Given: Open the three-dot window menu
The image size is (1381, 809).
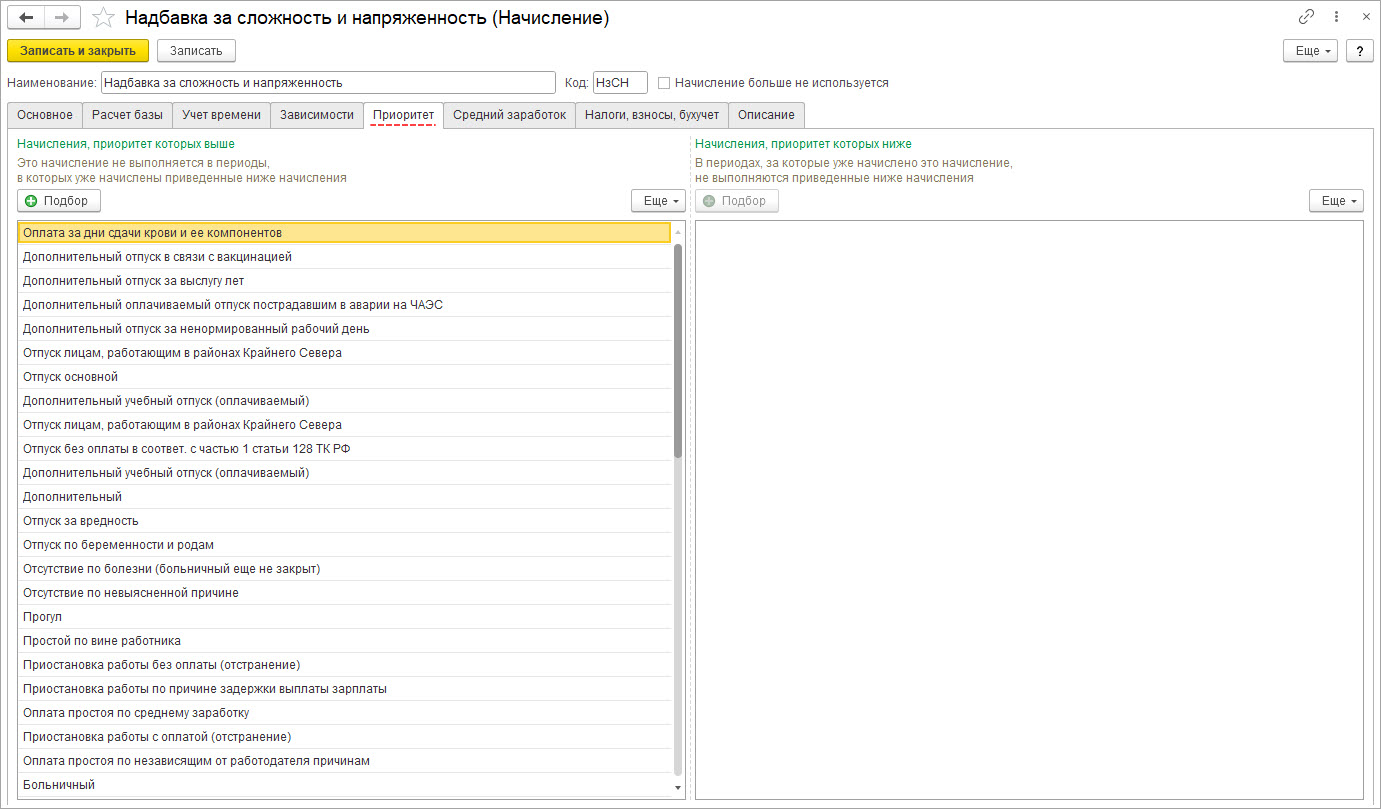Looking at the screenshot, I should pos(1337,17).
